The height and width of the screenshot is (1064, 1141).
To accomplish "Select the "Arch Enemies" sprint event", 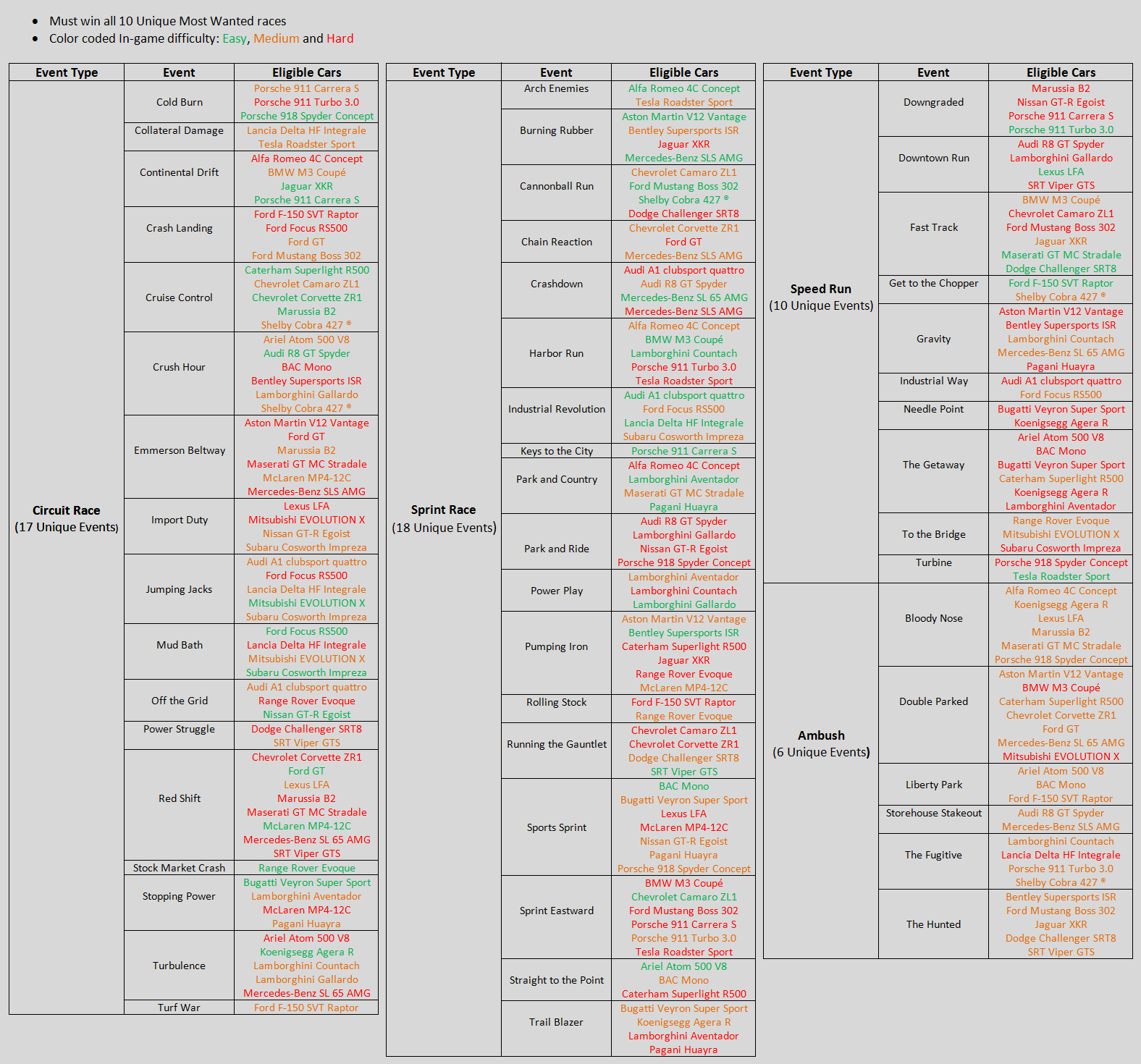I will pyautogui.click(x=556, y=89).
